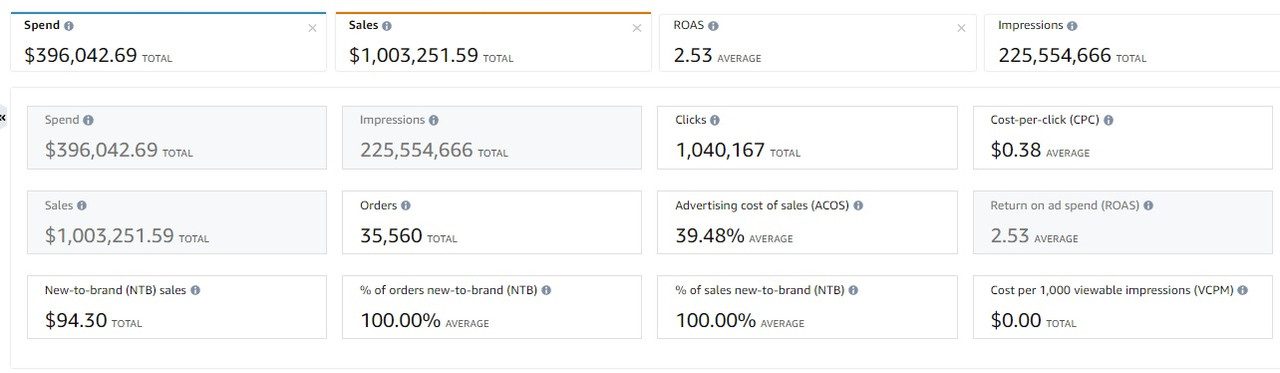Select the top ROAS metric tab
The width and height of the screenshot is (1280, 373).
click(x=817, y=42)
